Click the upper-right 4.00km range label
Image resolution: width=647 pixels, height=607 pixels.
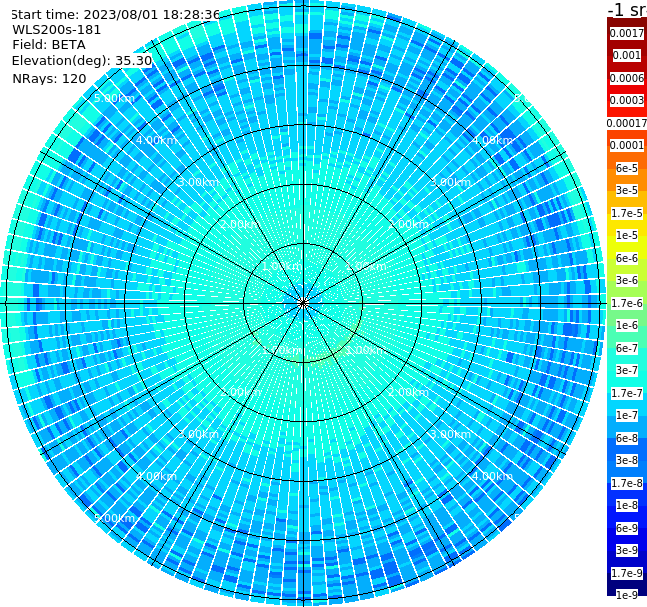(x=493, y=140)
